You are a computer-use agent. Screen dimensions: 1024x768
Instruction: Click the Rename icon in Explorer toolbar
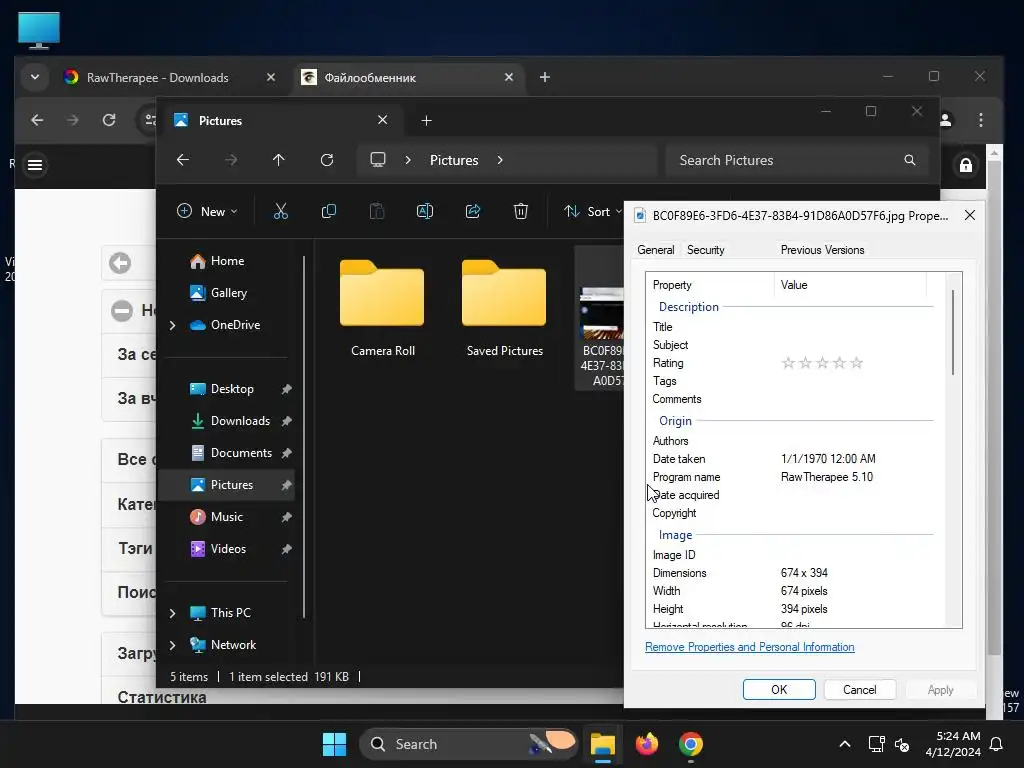424,211
